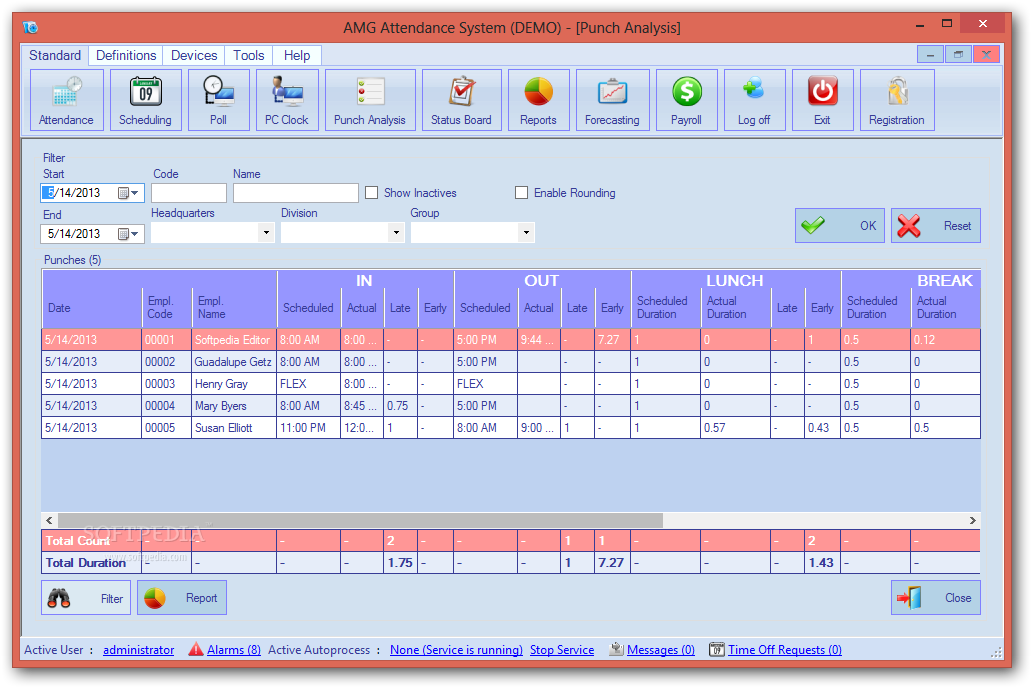
Task: Click the OK button with green checkmark
Action: (x=840, y=226)
